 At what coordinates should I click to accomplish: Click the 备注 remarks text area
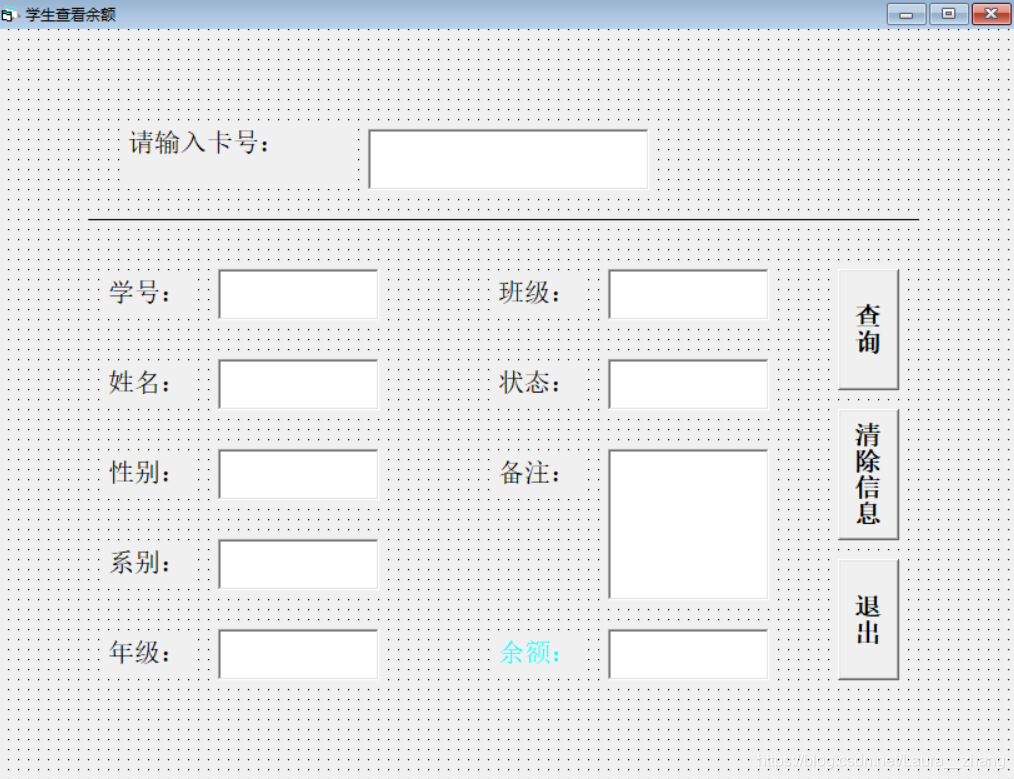[686, 525]
